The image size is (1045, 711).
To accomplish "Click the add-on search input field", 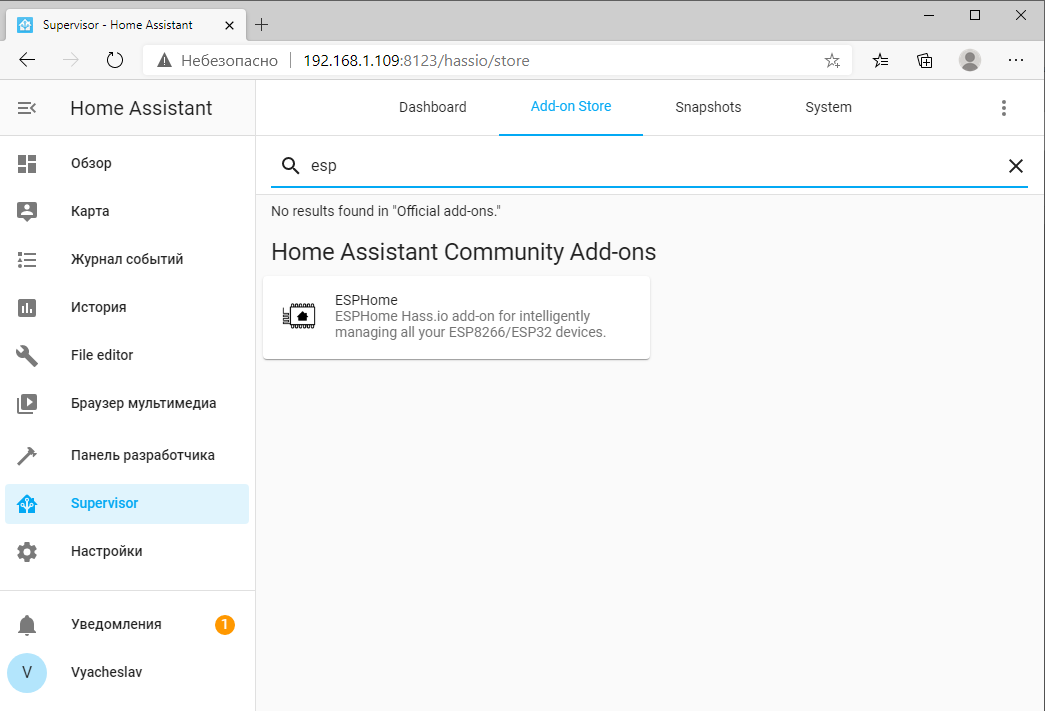I will pyautogui.click(x=650, y=166).
